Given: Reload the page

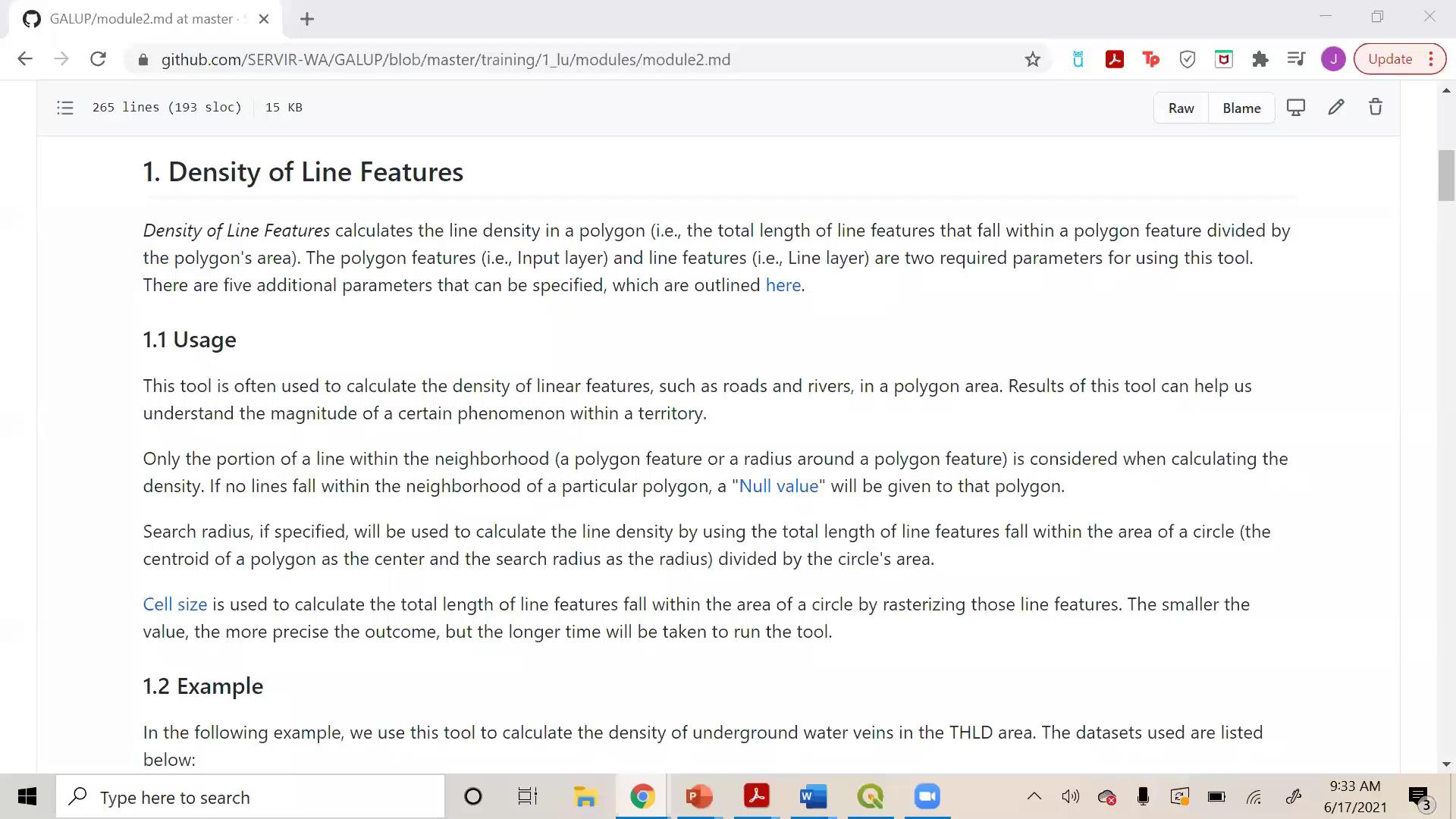Looking at the screenshot, I should coord(98,59).
